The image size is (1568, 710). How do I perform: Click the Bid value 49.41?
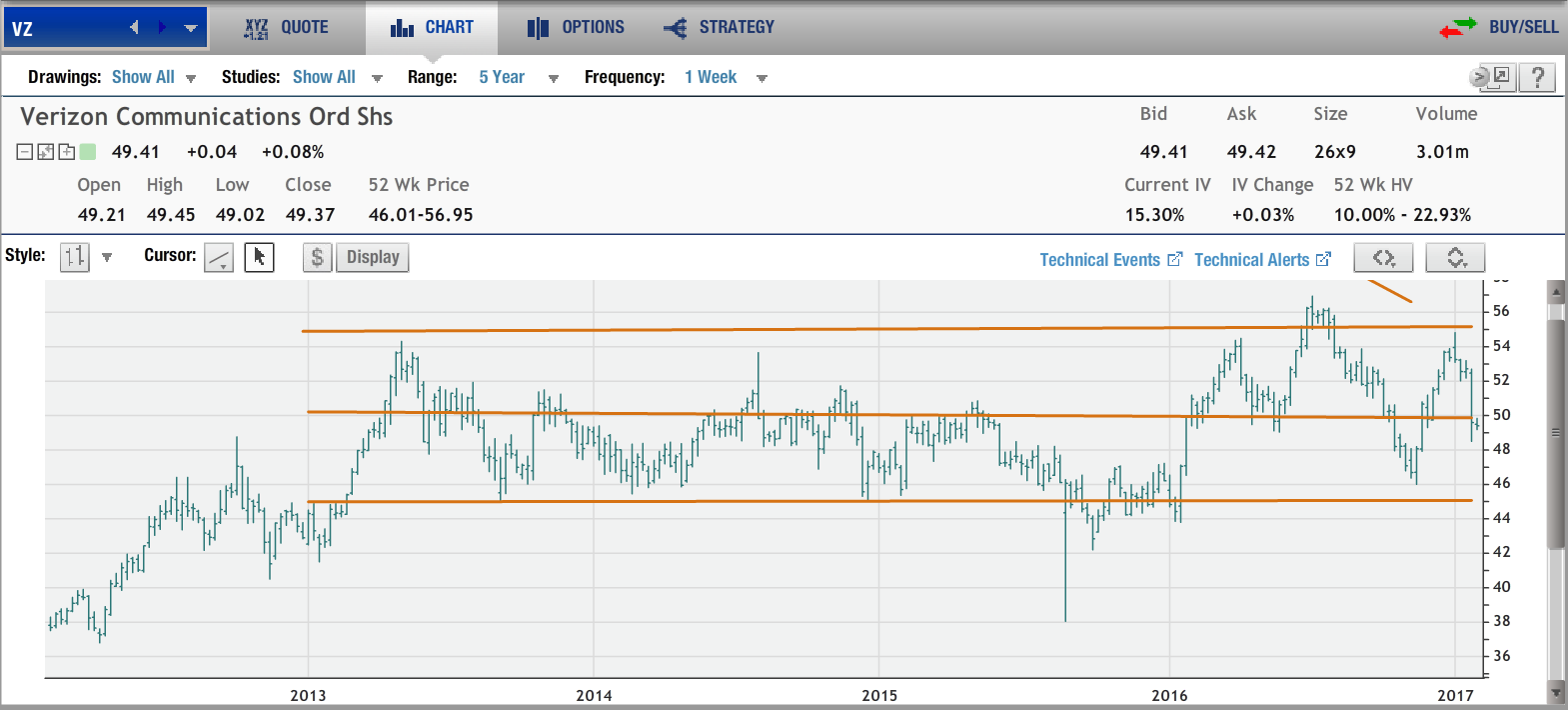(x=1163, y=152)
